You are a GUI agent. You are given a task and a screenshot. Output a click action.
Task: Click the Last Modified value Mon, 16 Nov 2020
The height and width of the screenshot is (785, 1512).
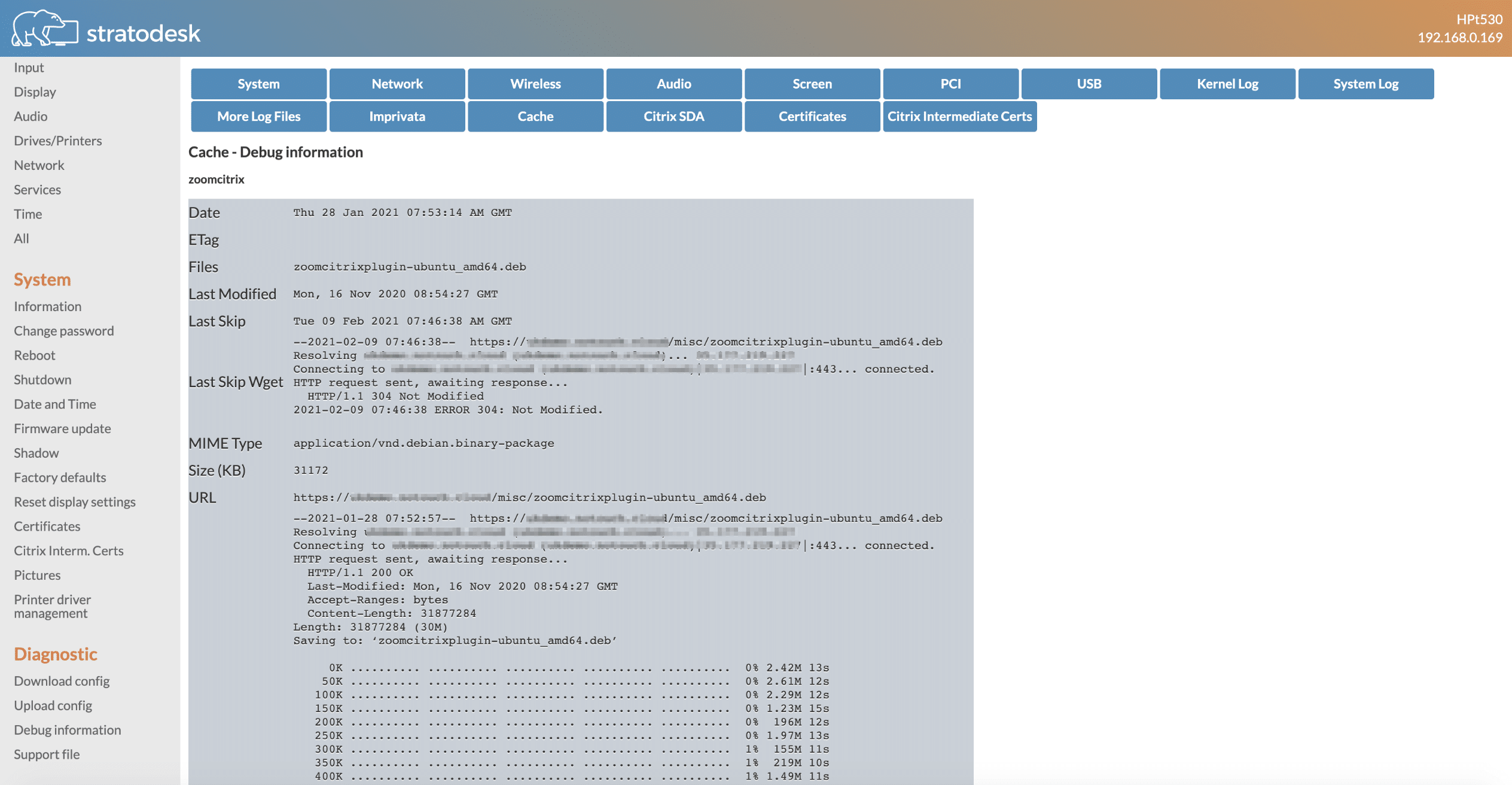coord(395,294)
